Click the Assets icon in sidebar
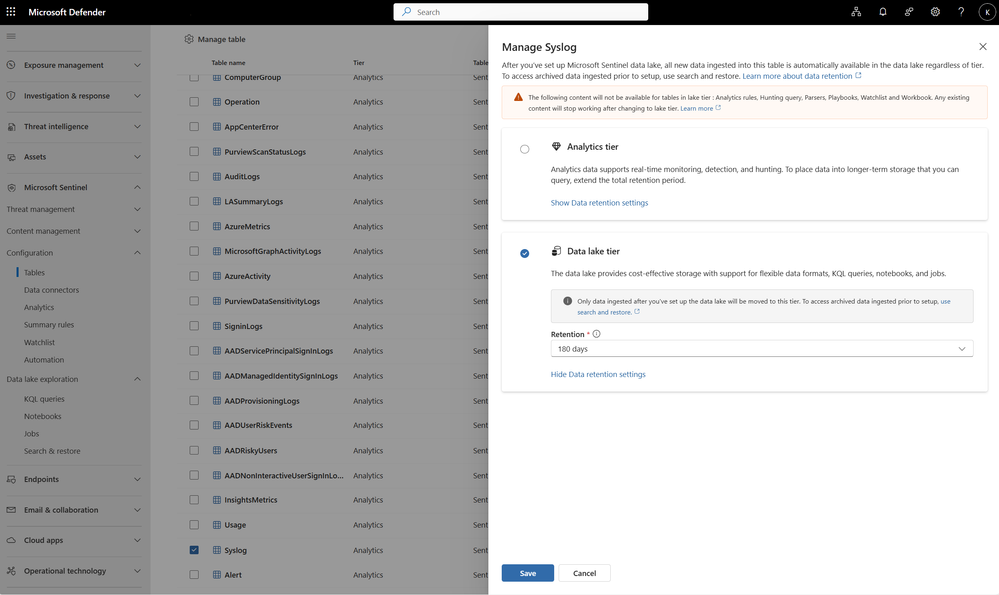The image size is (999, 595). [x=11, y=157]
